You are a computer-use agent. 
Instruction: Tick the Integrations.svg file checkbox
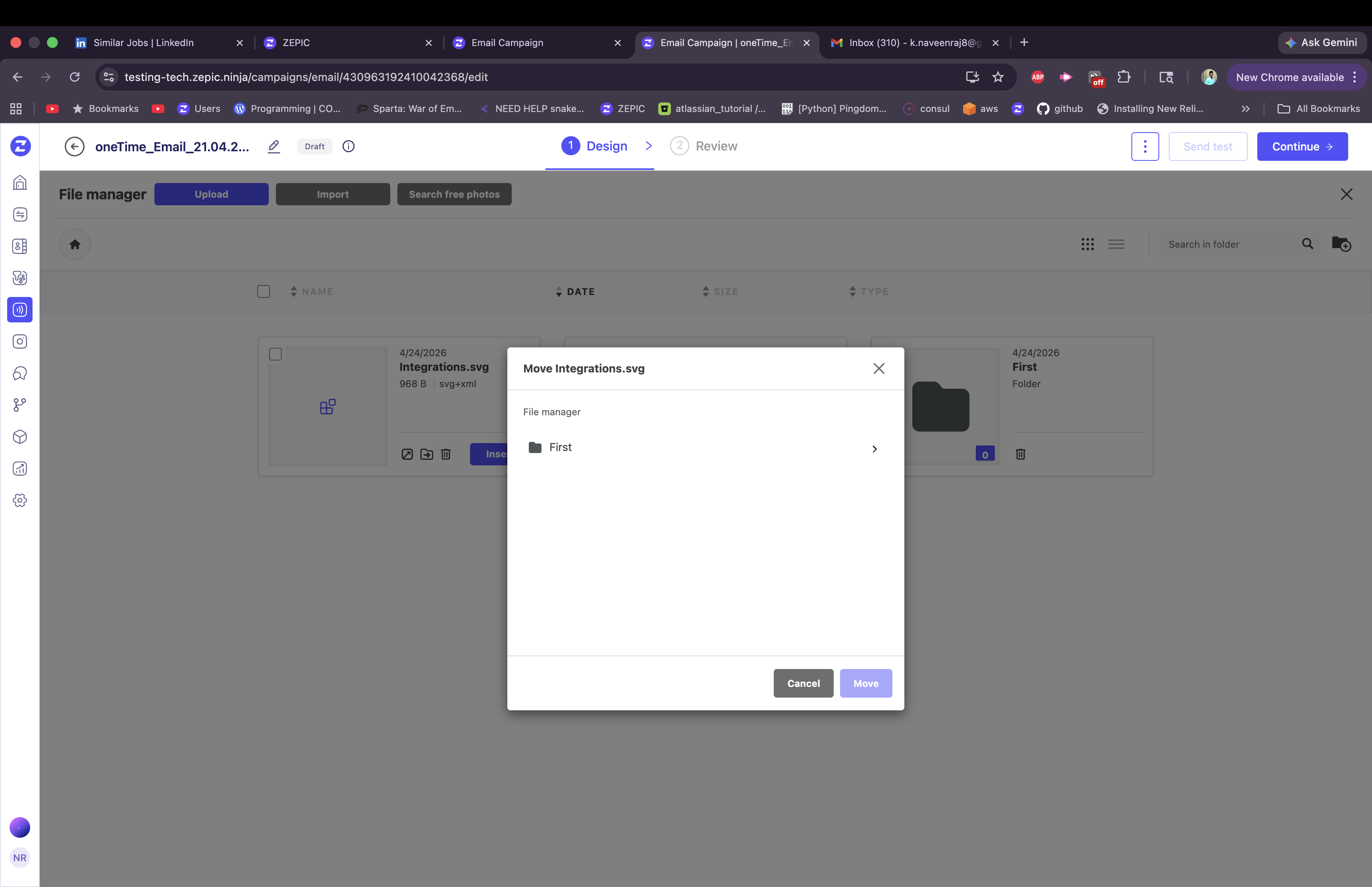point(275,354)
